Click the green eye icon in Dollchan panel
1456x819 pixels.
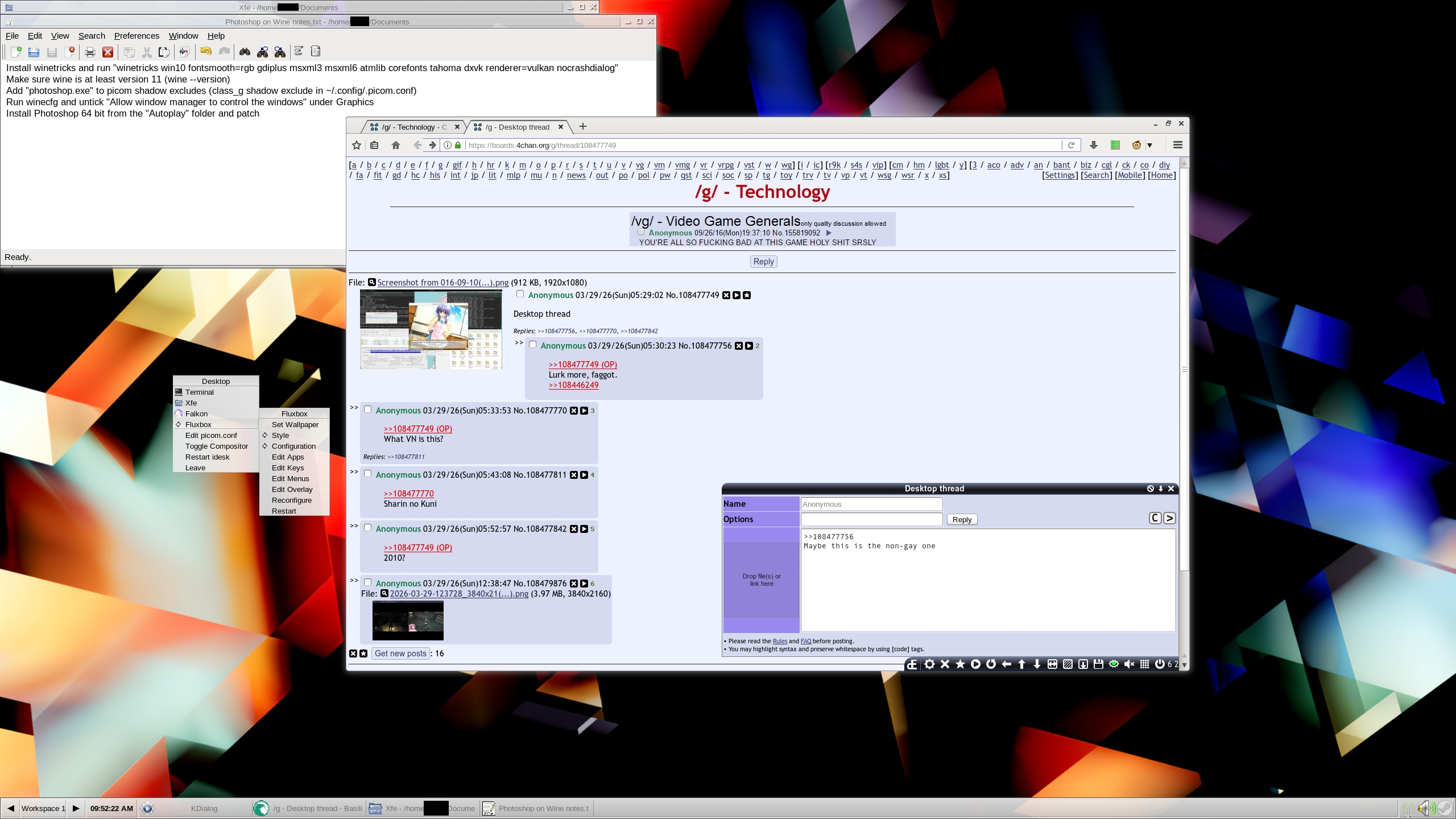[1114, 664]
